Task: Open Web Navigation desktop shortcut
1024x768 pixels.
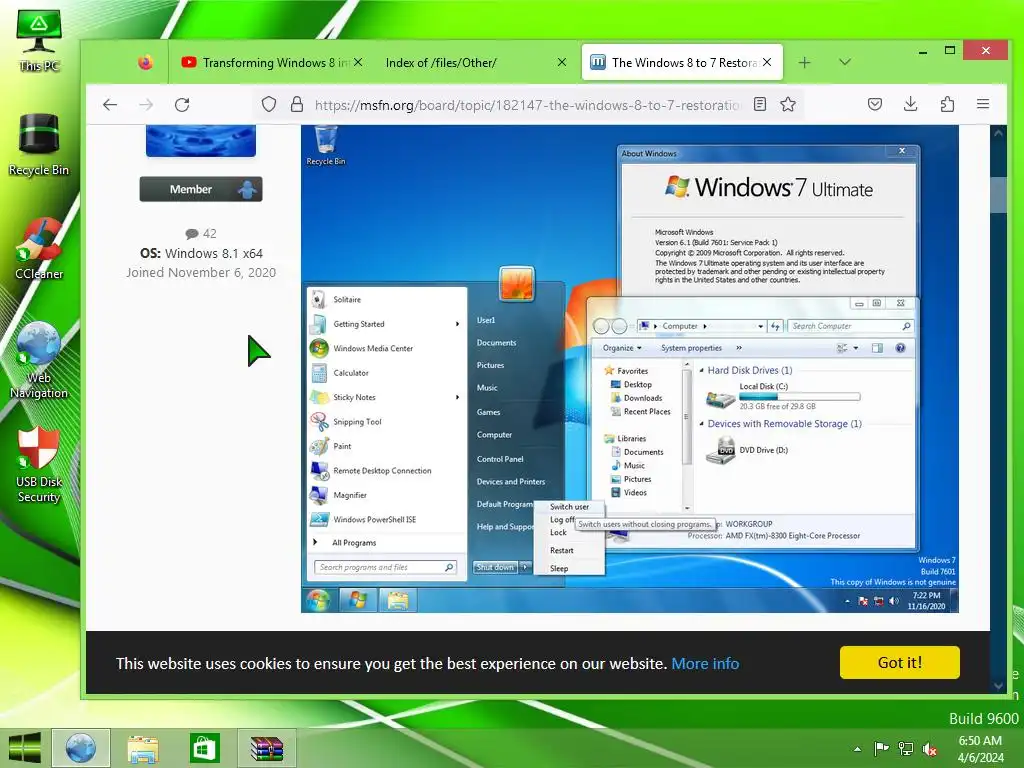Action: pos(39,360)
